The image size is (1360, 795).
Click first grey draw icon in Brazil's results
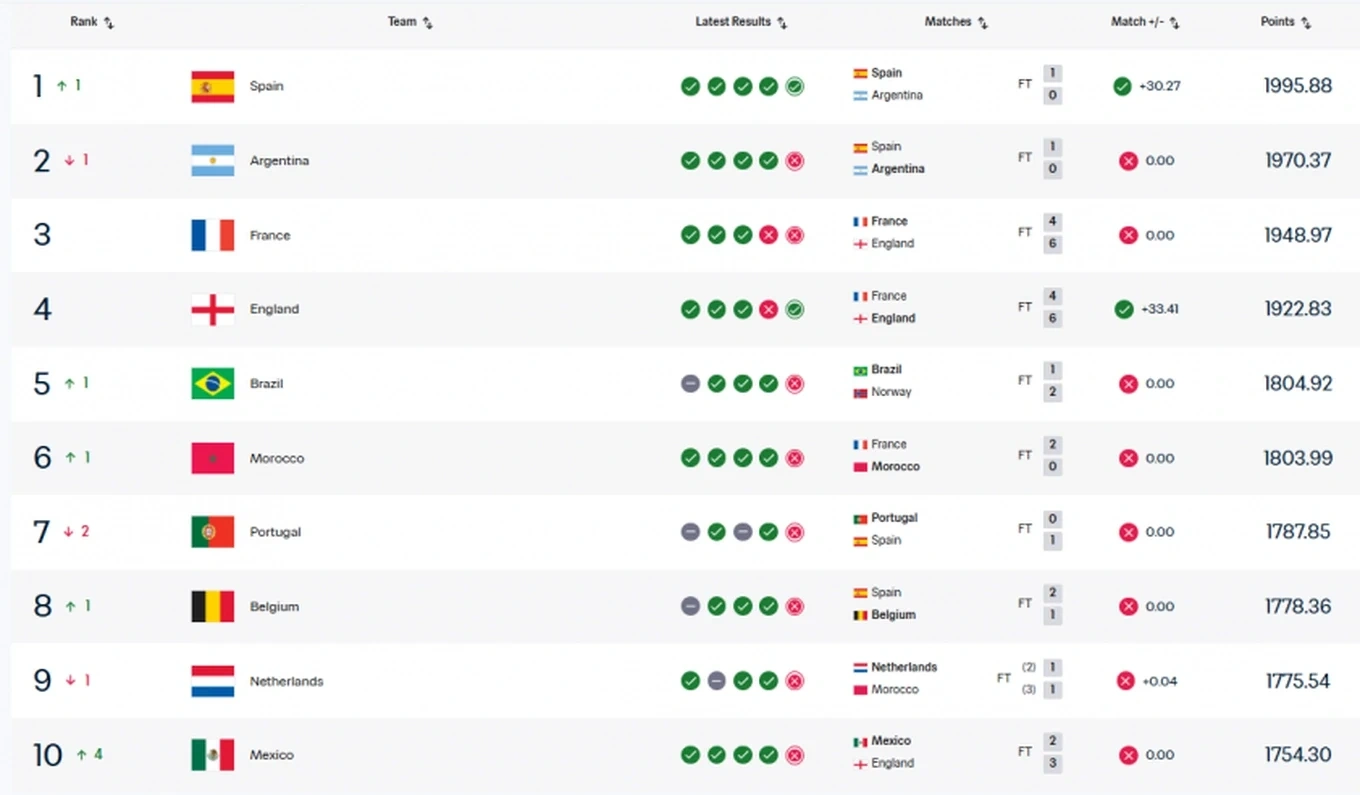[x=690, y=384]
